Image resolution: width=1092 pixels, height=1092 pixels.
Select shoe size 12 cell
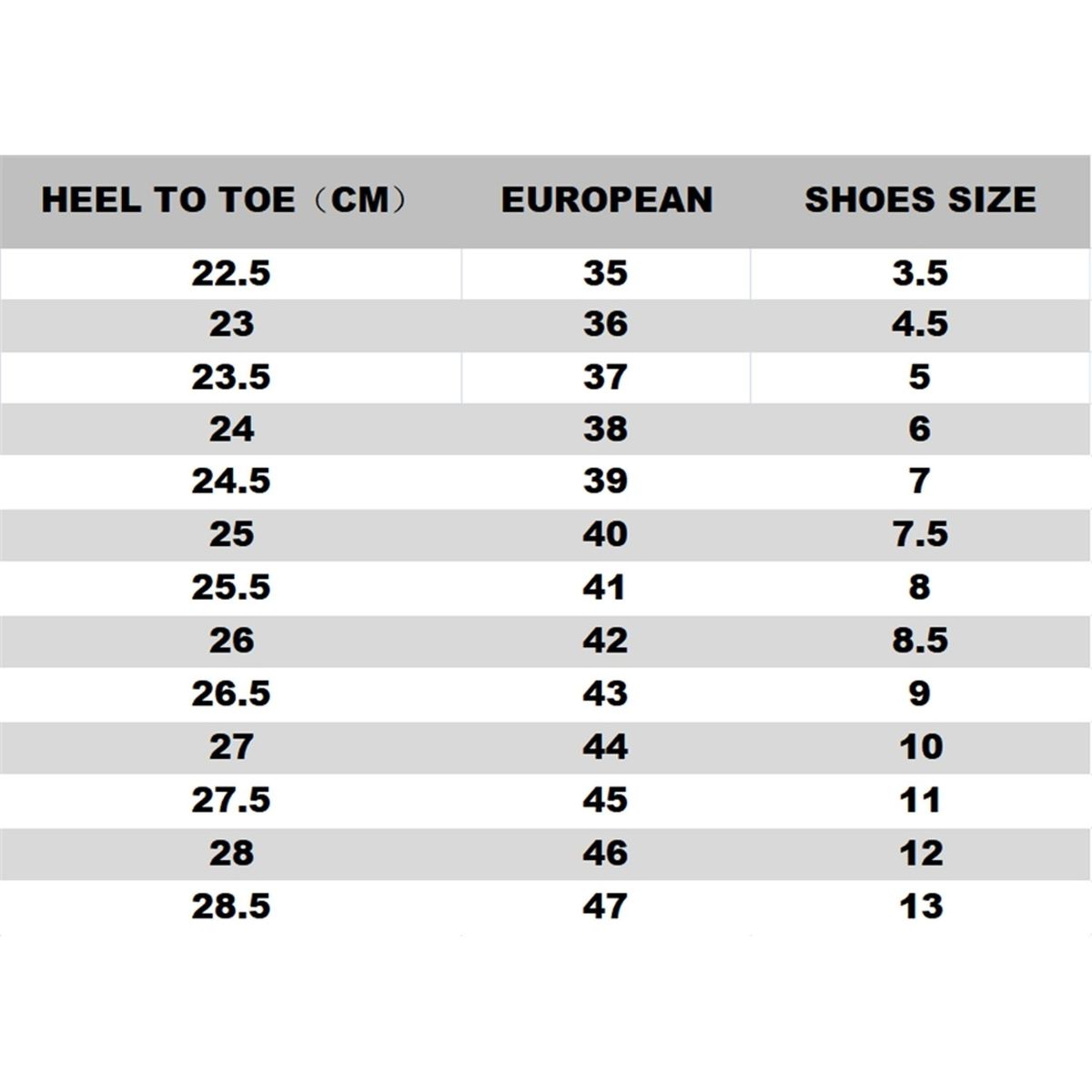click(920, 854)
